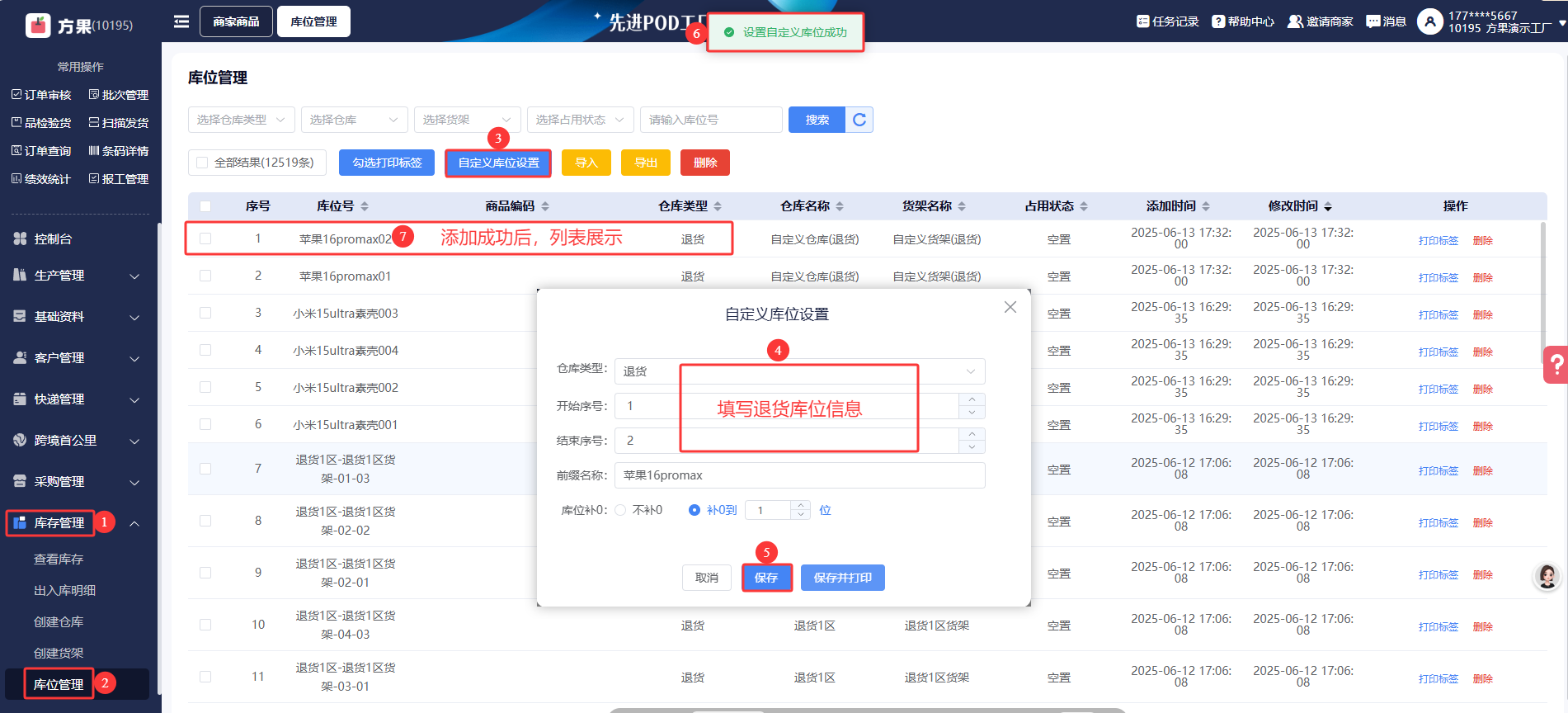
Task: Click the invite merchant icon
Action: (x=1295, y=21)
